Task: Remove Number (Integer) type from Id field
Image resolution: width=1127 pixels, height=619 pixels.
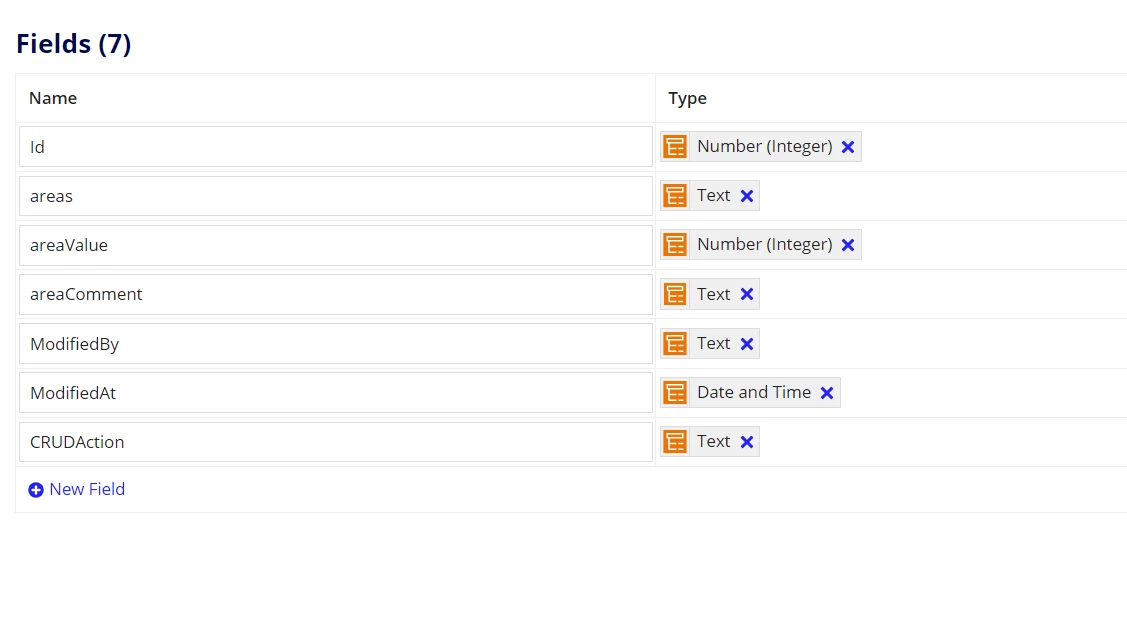Action: click(x=848, y=147)
